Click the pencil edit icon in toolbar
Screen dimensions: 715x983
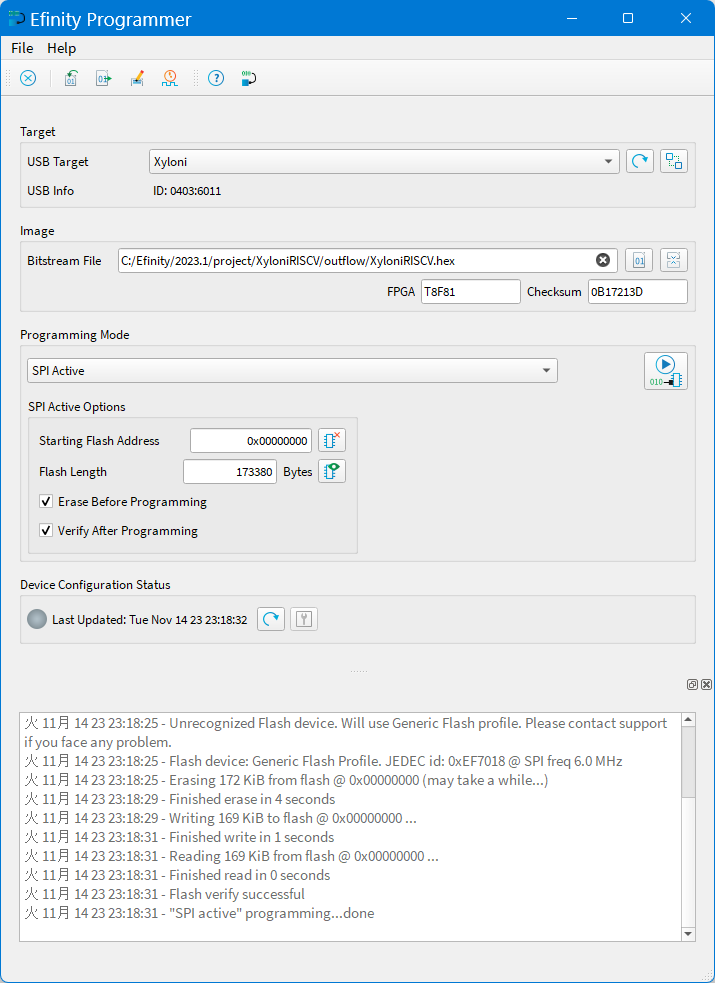(x=137, y=78)
